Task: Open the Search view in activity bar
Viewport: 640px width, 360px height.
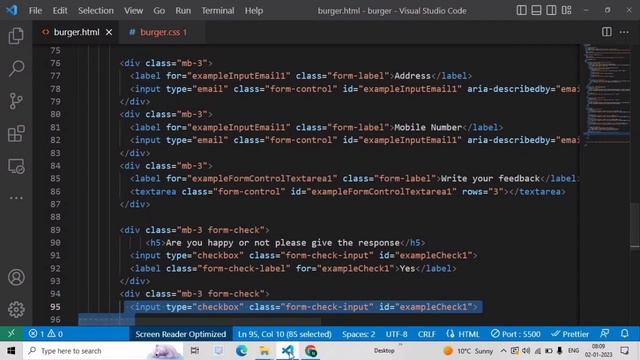Action: click(x=16, y=68)
